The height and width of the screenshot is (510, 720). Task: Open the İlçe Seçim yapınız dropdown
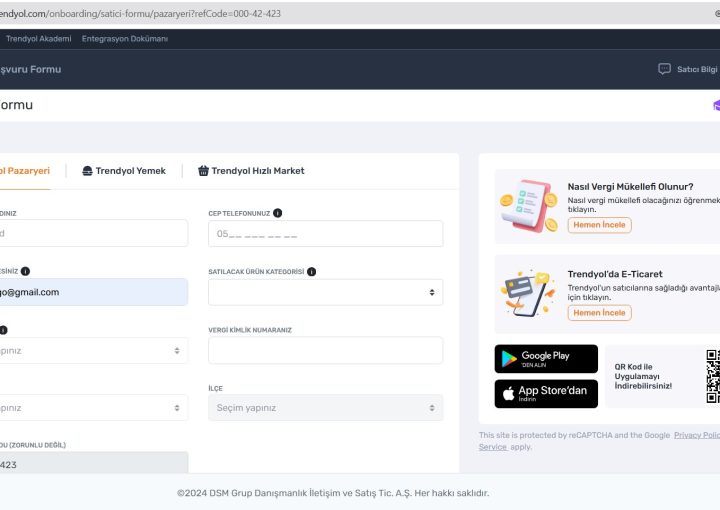326,408
